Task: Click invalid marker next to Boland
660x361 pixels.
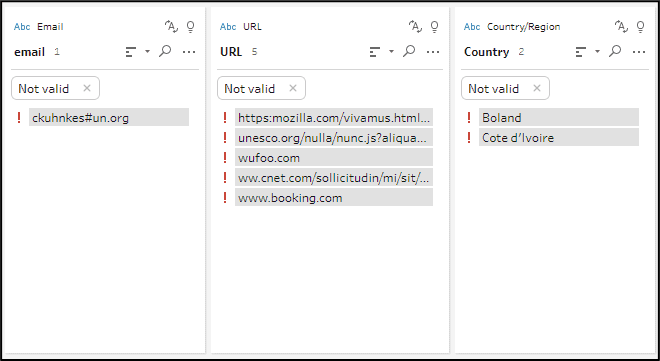Action: click(469, 117)
